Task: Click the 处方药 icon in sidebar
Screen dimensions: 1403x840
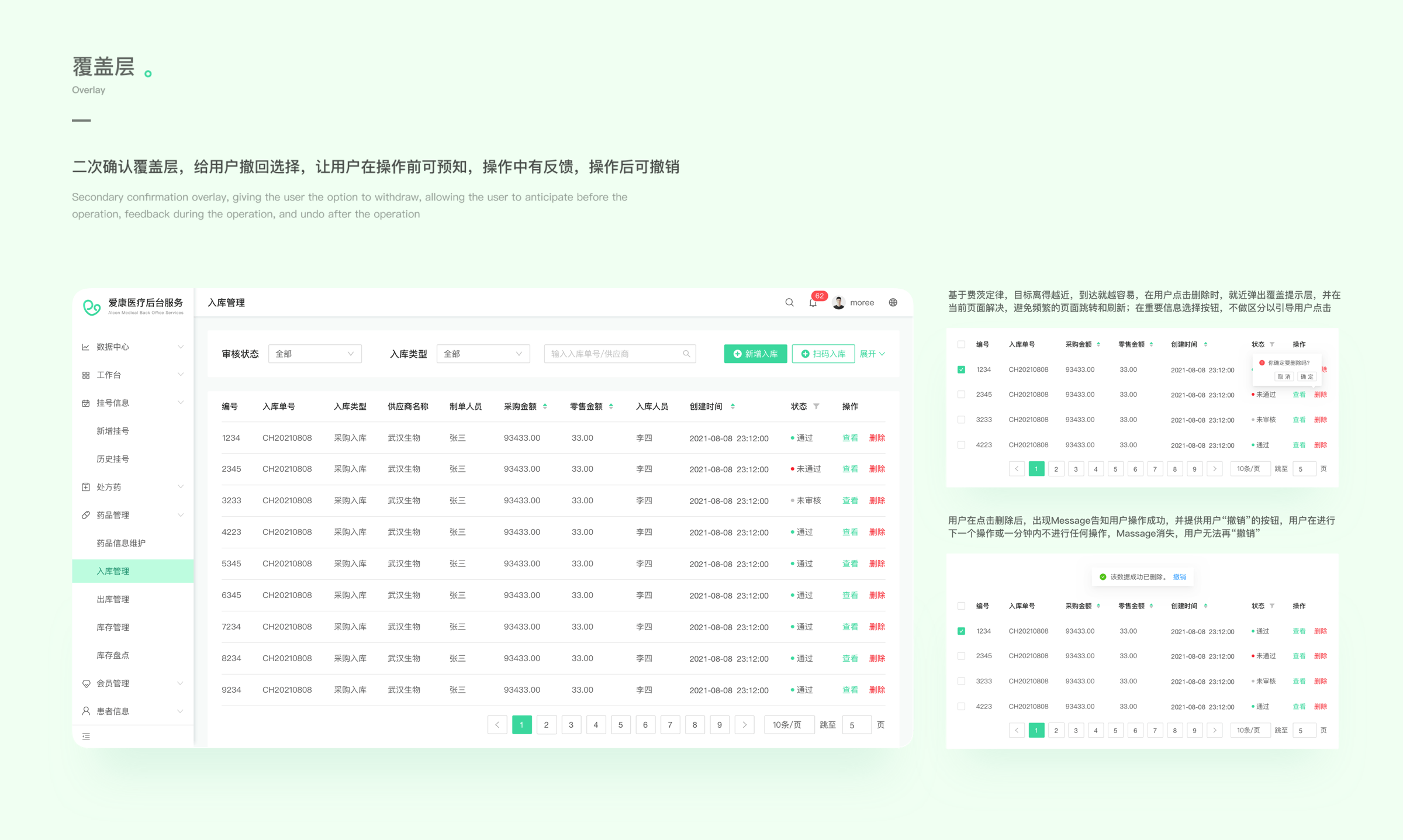Action: pyautogui.click(x=85, y=487)
